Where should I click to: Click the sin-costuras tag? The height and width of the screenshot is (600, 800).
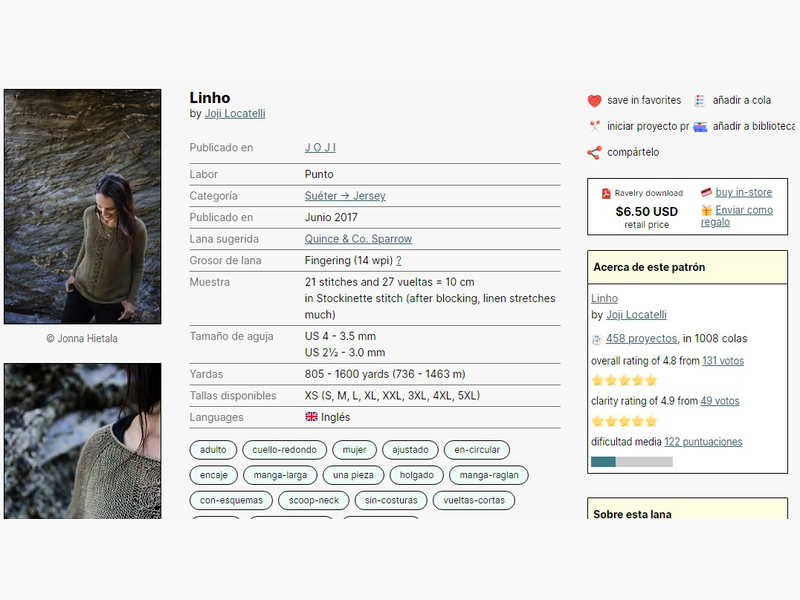point(390,500)
